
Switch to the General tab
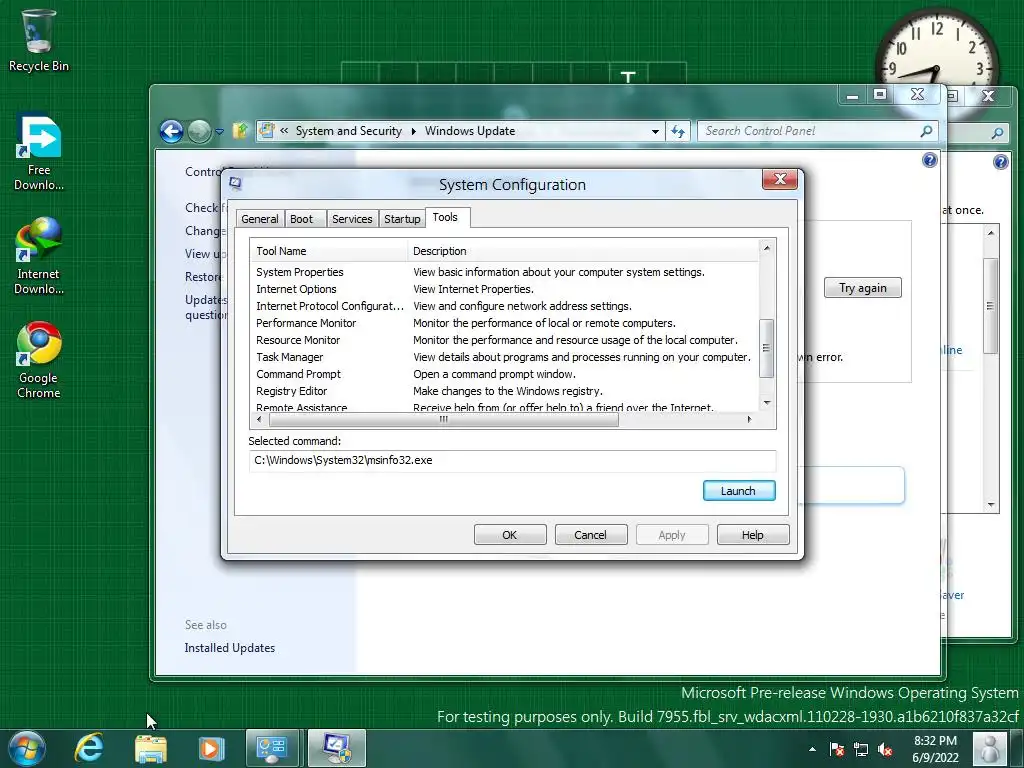point(259,219)
